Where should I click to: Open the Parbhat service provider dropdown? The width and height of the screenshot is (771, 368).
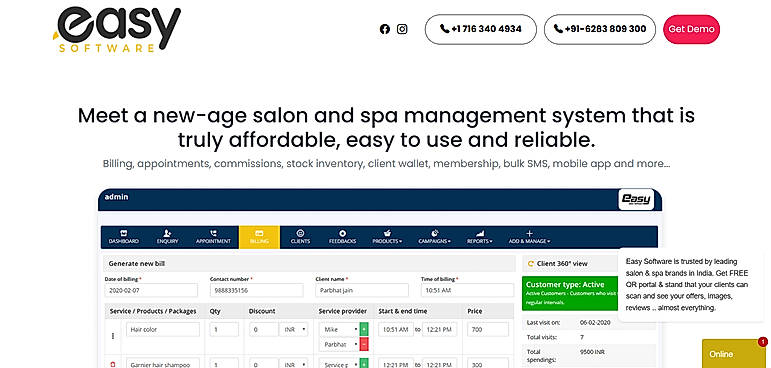tap(339, 344)
